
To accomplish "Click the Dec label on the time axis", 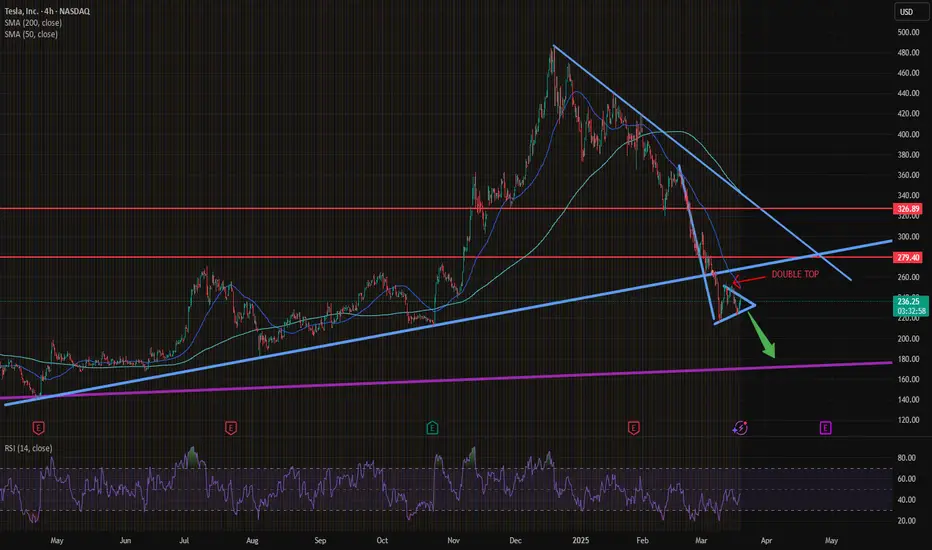I will (x=515, y=540).
